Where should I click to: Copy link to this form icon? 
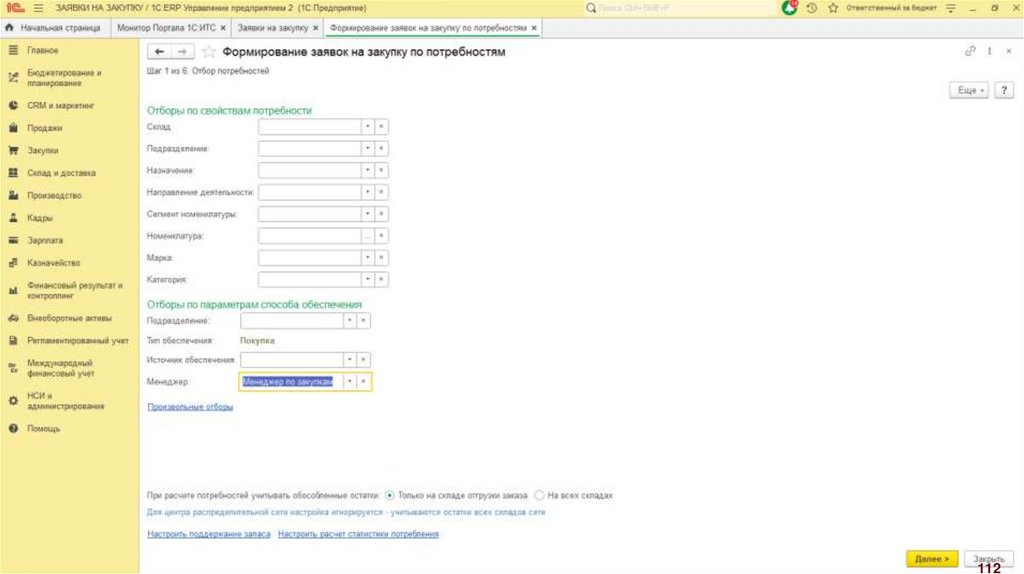[970, 51]
